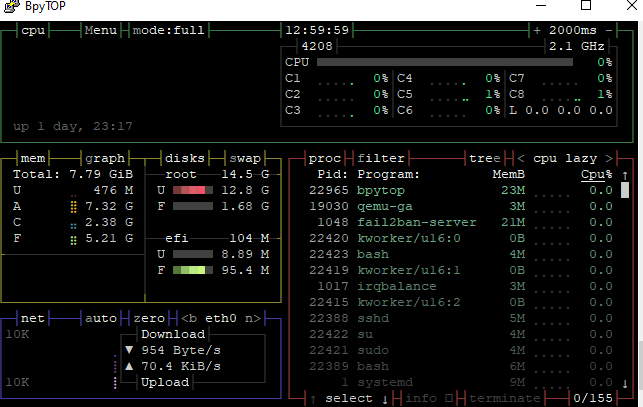Screen dimensions: 643x407
Task: Select the bpytop process row
Action: point(461,190)
